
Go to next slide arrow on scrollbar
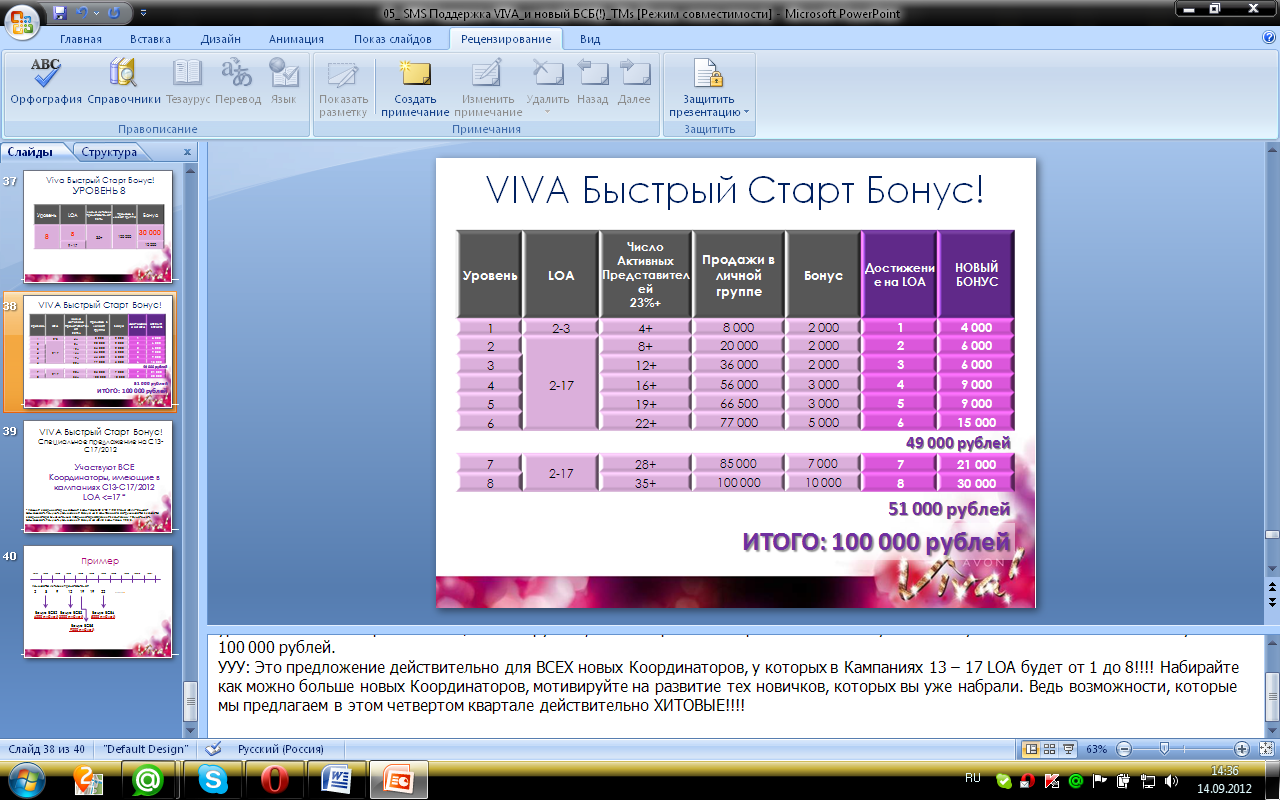pyautogui.click(x=1272, y=603)
